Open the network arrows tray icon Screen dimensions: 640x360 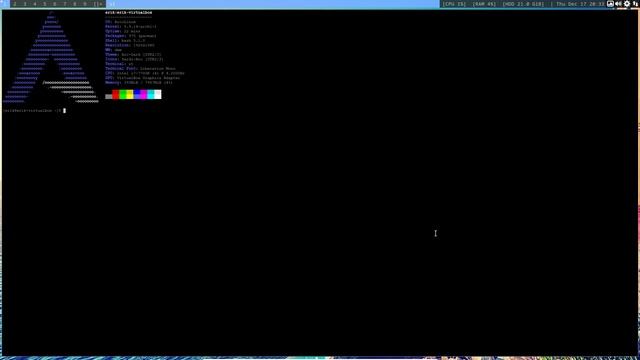636,4
